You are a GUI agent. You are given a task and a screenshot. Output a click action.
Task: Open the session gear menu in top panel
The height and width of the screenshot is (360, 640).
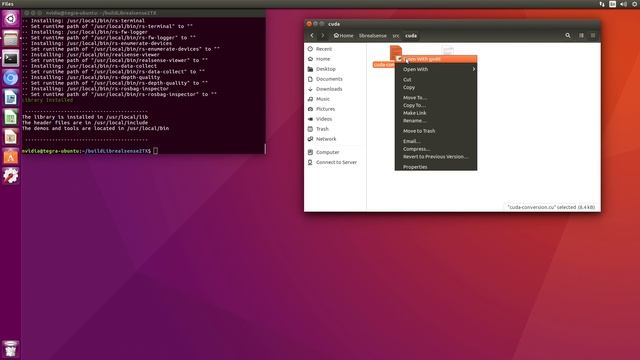tap(635, 4)
